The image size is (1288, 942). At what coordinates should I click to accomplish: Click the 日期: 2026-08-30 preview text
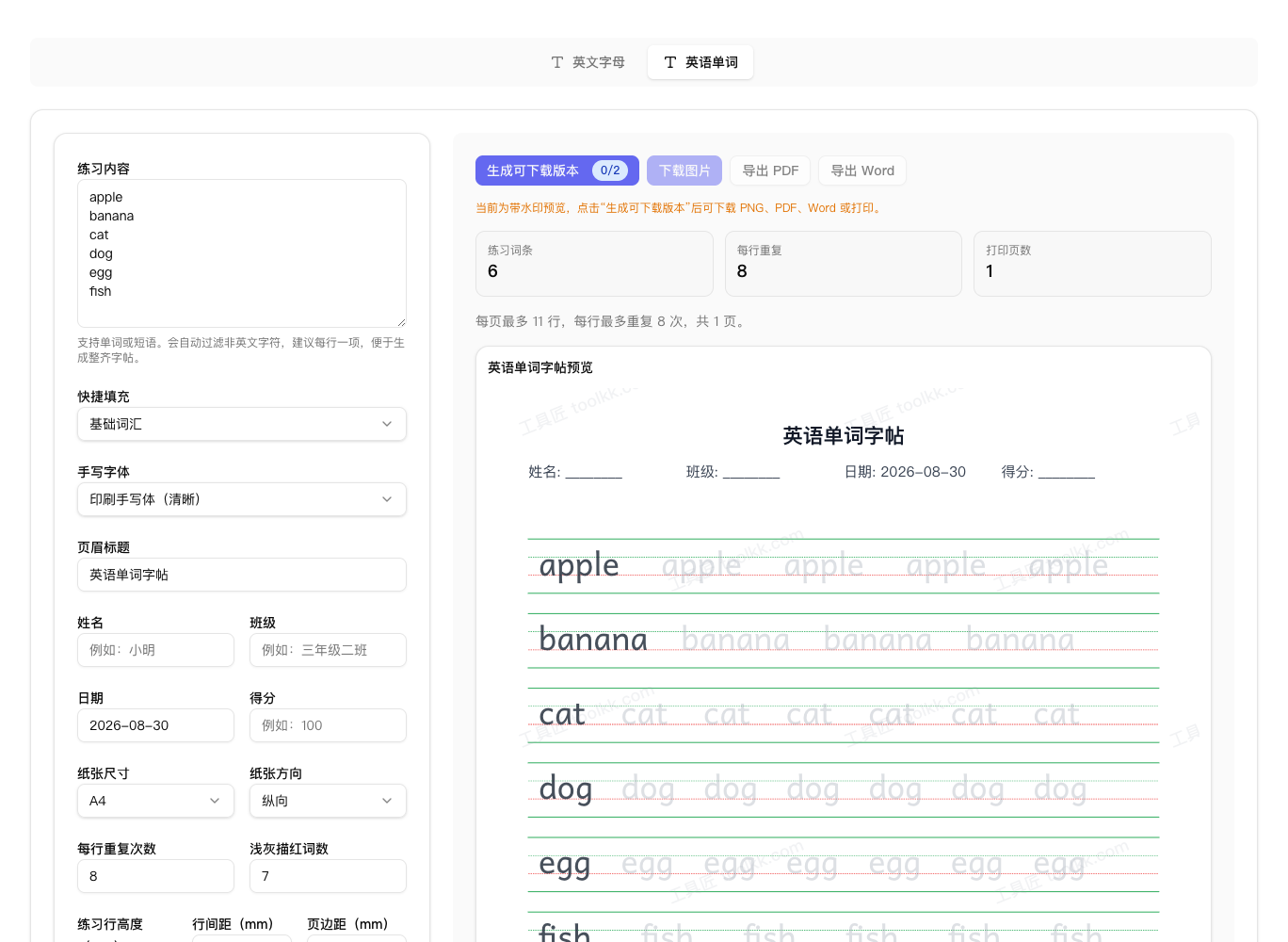click(x=905, y=472)
